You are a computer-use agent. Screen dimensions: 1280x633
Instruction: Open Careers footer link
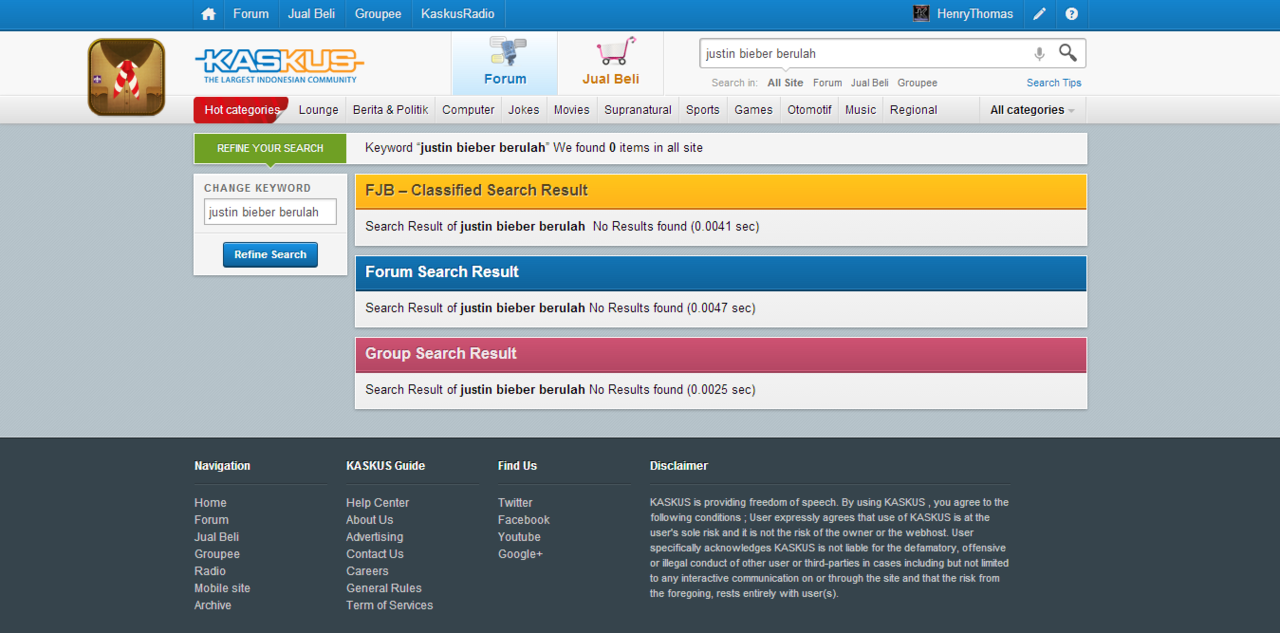(x=367, y=571)
